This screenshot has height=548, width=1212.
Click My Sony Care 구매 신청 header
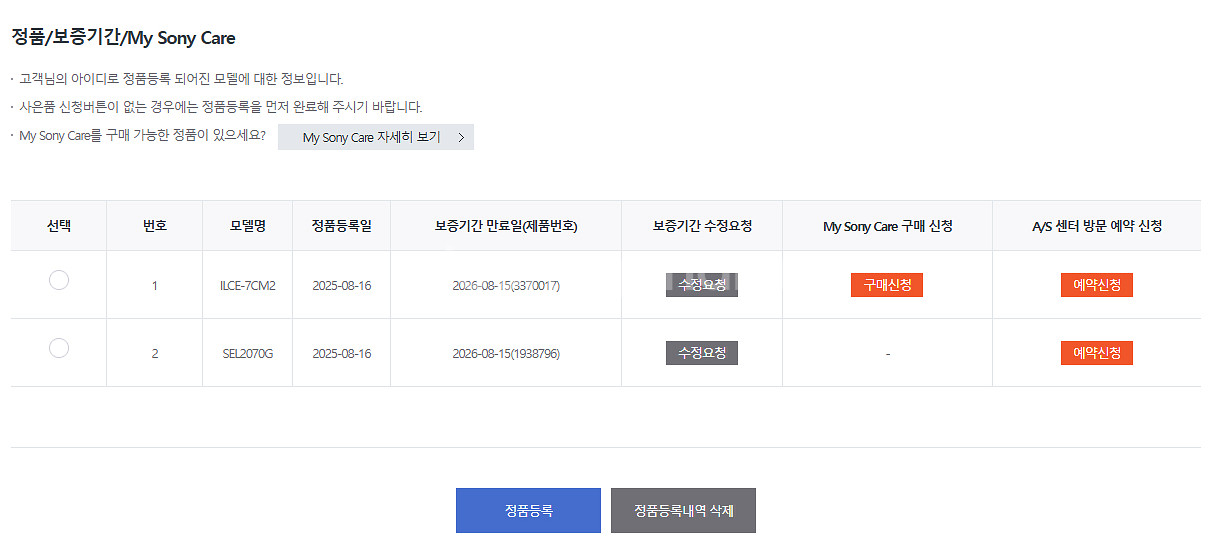(x=887, y=226)
